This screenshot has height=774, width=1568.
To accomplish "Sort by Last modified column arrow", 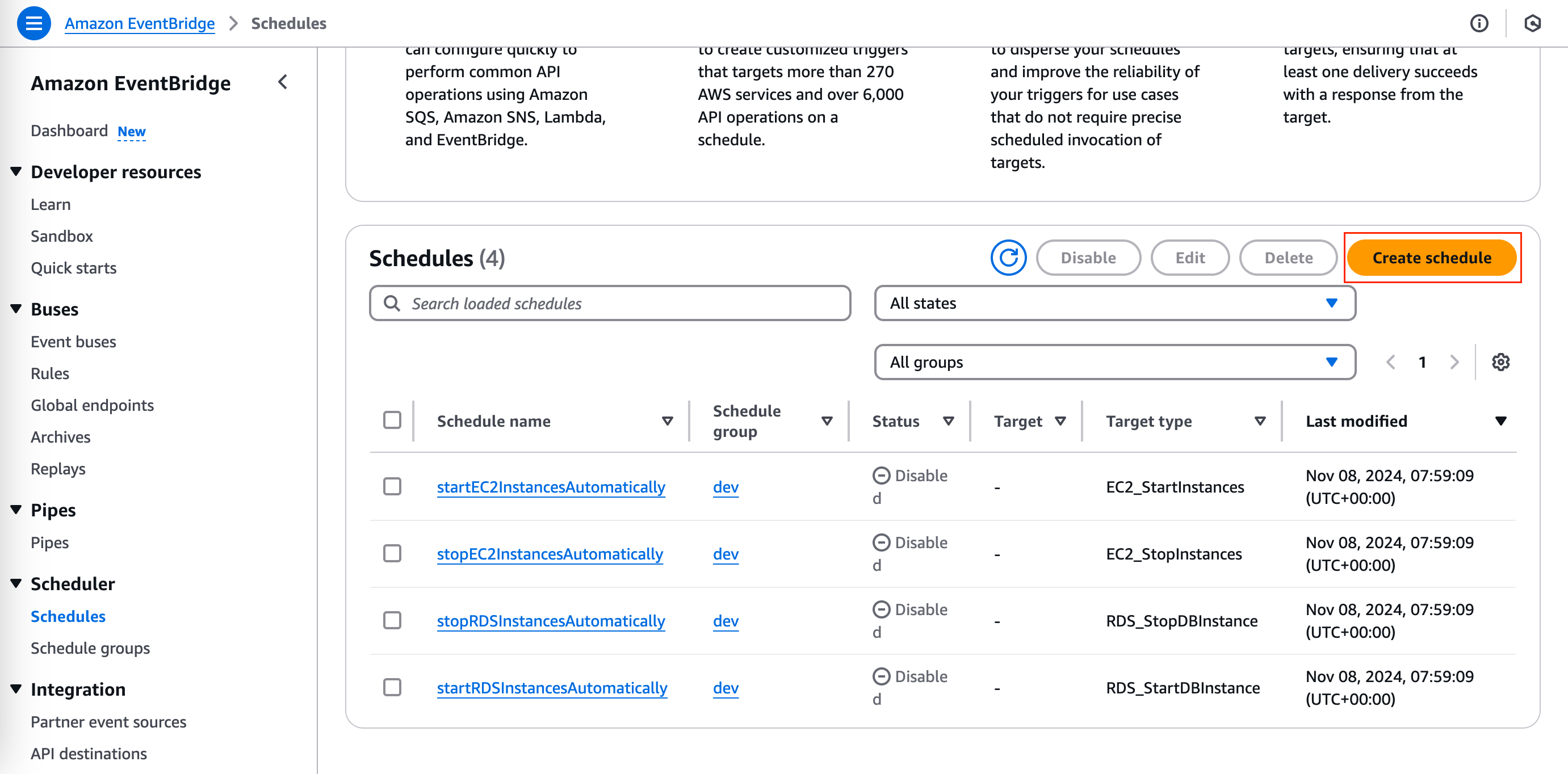I will click(1500, 421).
